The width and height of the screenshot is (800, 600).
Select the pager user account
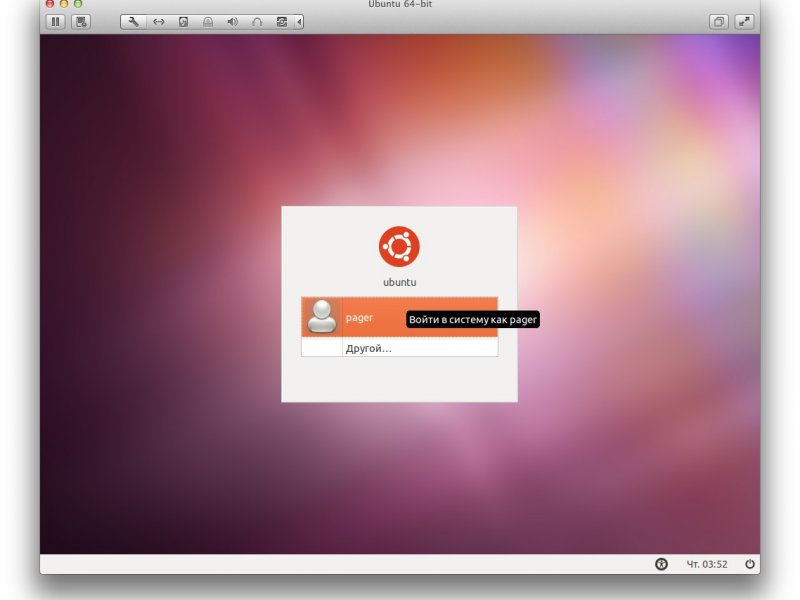pyautogui.click(x=399, y=317)
